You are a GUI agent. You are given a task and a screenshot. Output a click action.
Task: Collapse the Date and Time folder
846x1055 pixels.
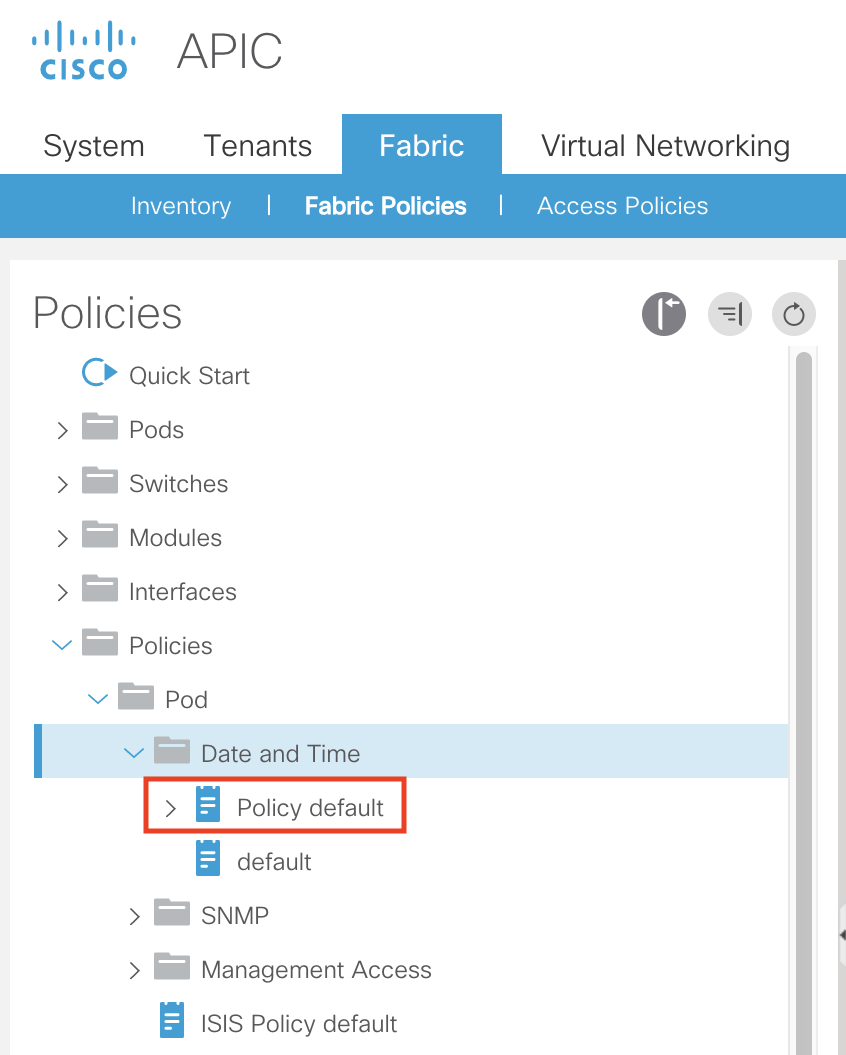point(133,753)
